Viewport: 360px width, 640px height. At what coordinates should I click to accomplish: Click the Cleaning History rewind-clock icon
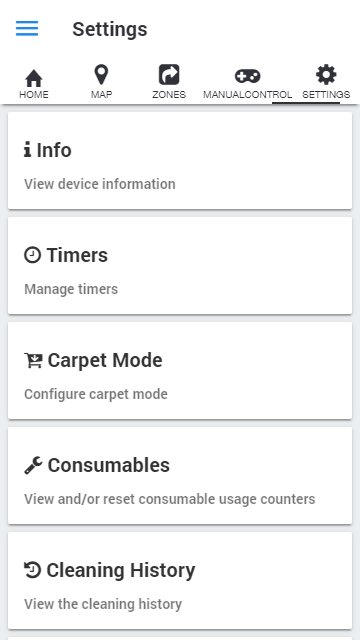pyautogui.click(x=33, y=570)
